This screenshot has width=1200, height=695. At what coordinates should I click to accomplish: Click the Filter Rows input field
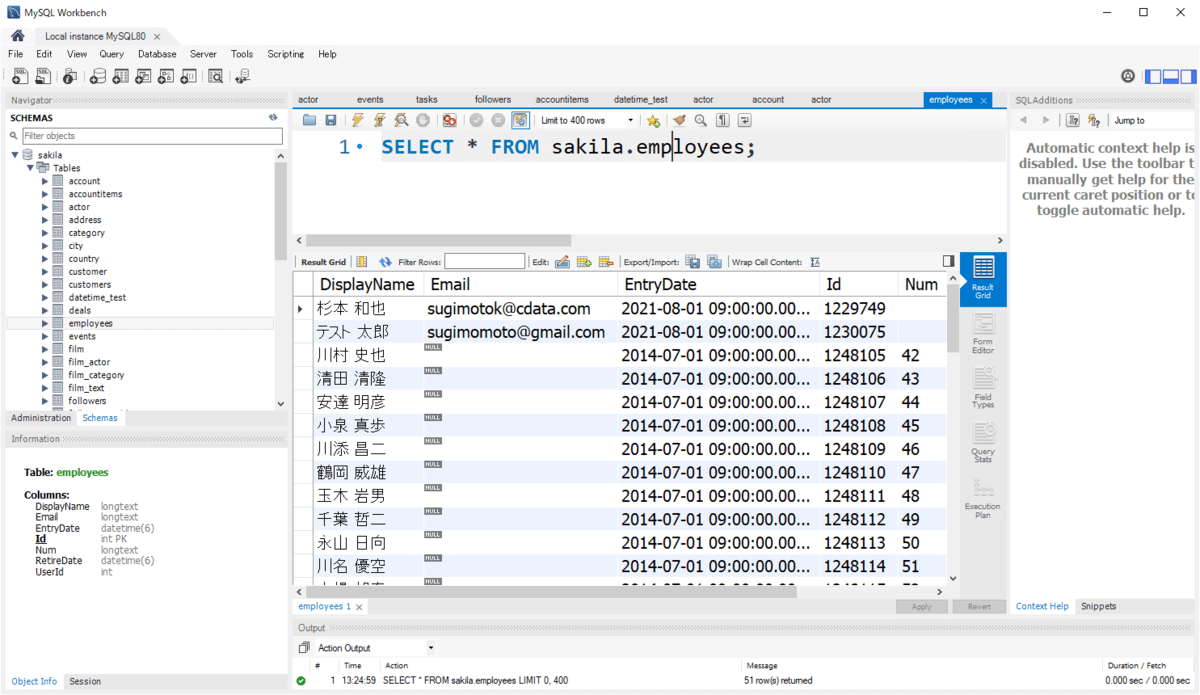(x=484, y=261)
